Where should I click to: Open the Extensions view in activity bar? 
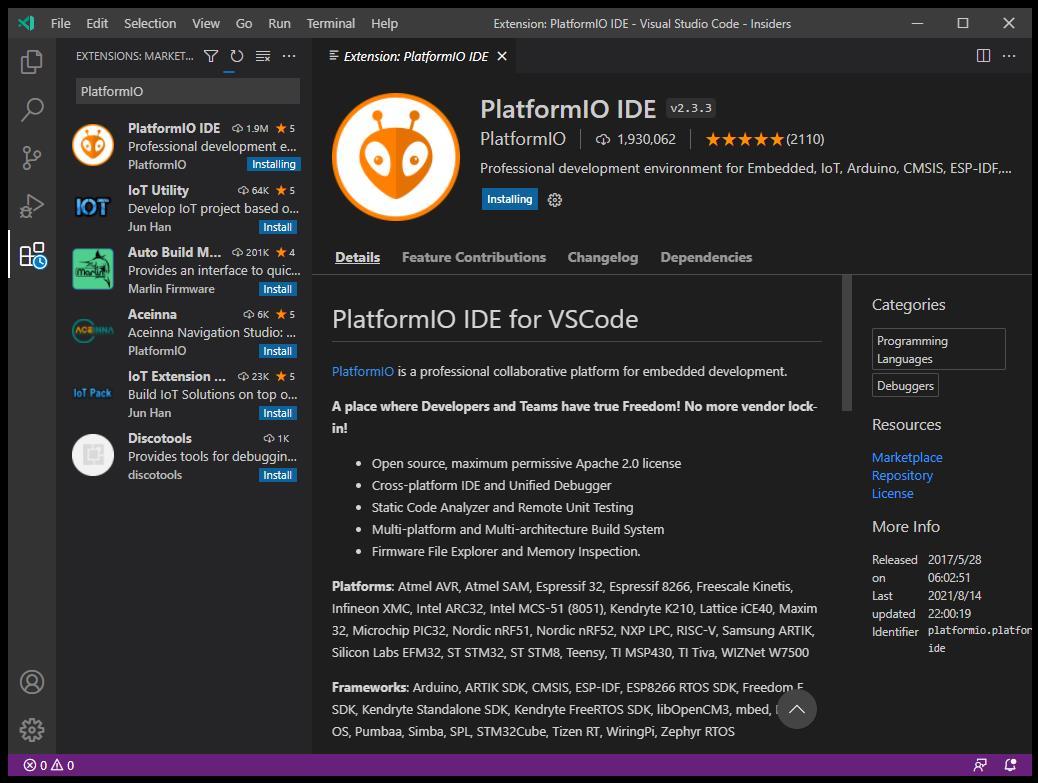pyautogui.click(x=32, y=255)
